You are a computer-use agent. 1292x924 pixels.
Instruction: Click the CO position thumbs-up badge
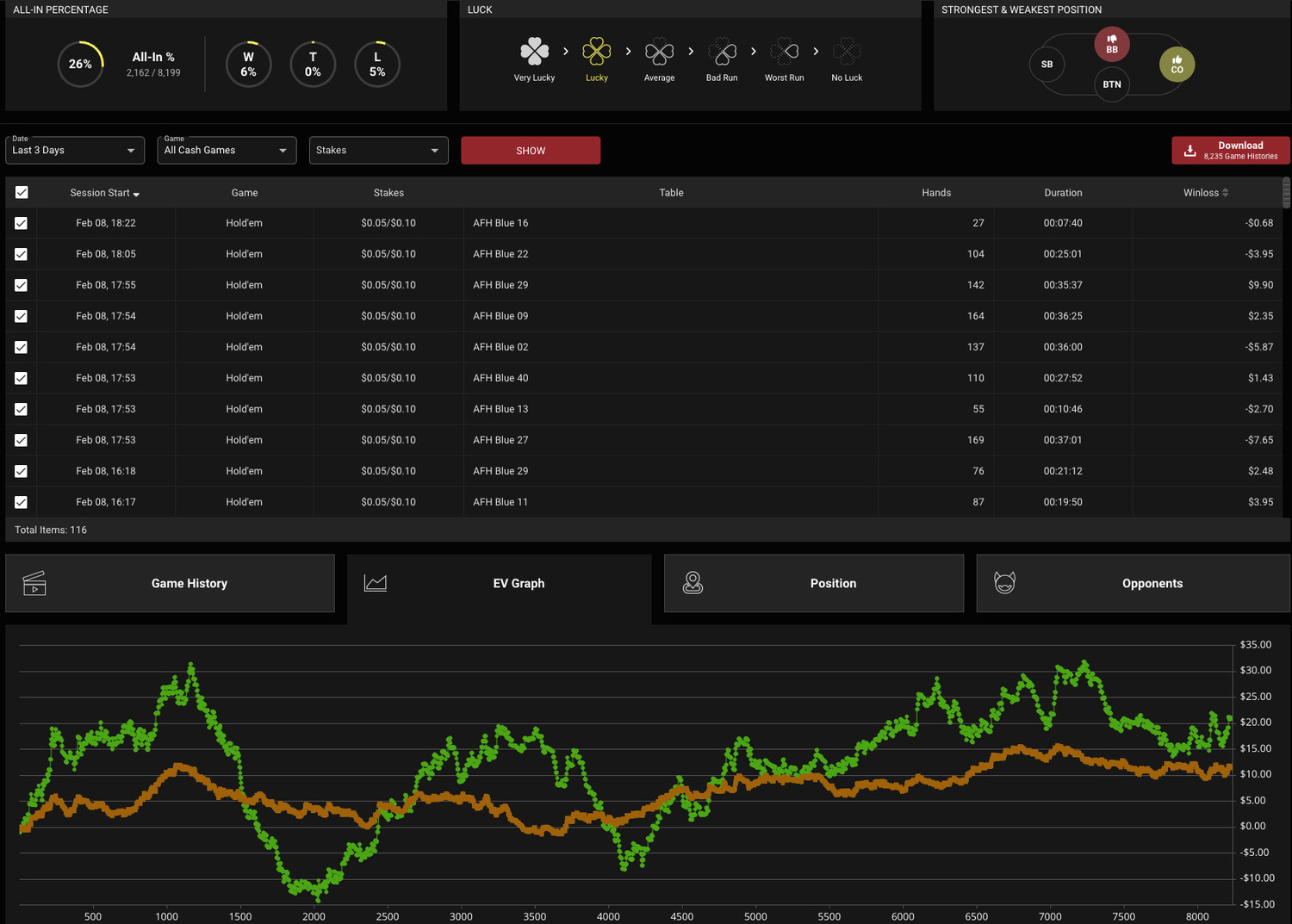click(x=1177, y=65)
